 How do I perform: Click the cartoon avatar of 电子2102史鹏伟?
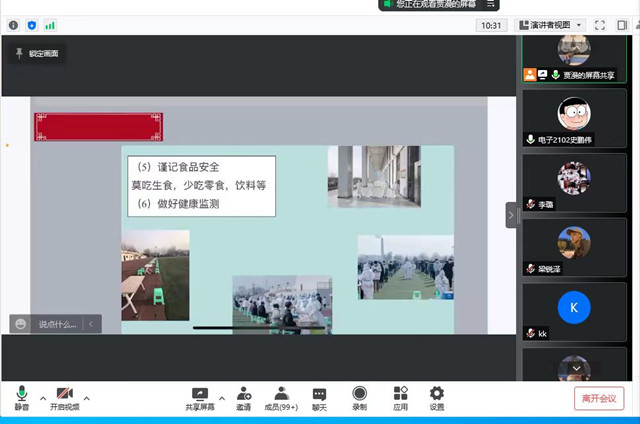pyautogui.click(x=574, y=113)
